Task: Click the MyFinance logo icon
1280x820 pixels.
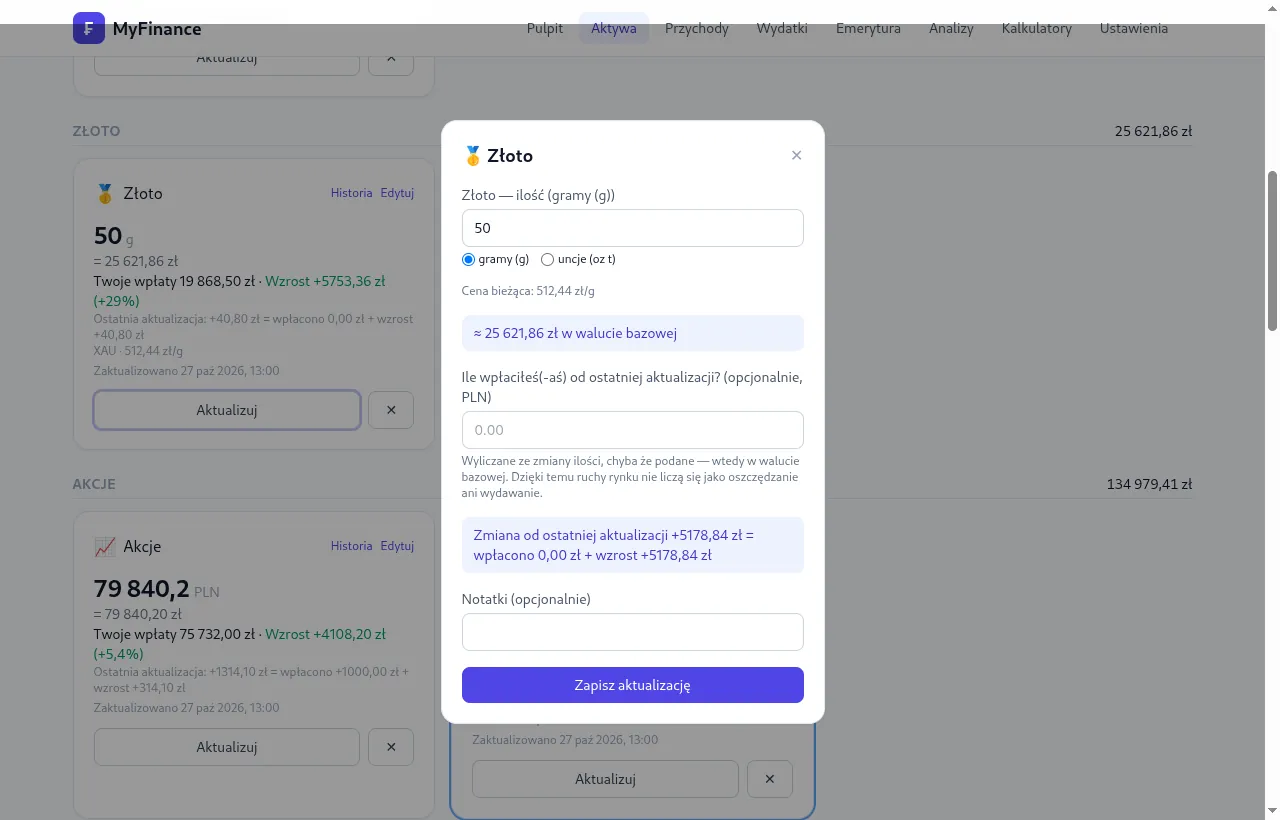Action: click(x=89, y=28)
